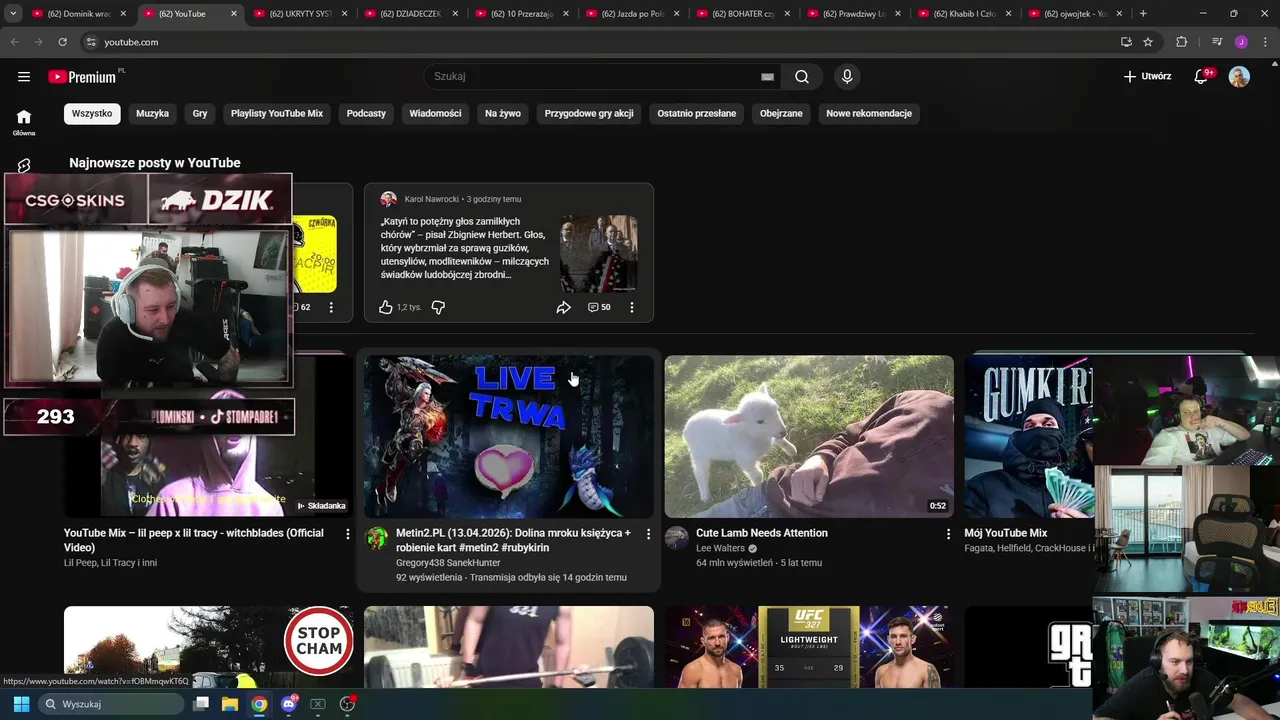Open options menu for Metin2.PL video
Image resolution: width=1280 pixels, height=720 pixels.
(x=648, y=534)
